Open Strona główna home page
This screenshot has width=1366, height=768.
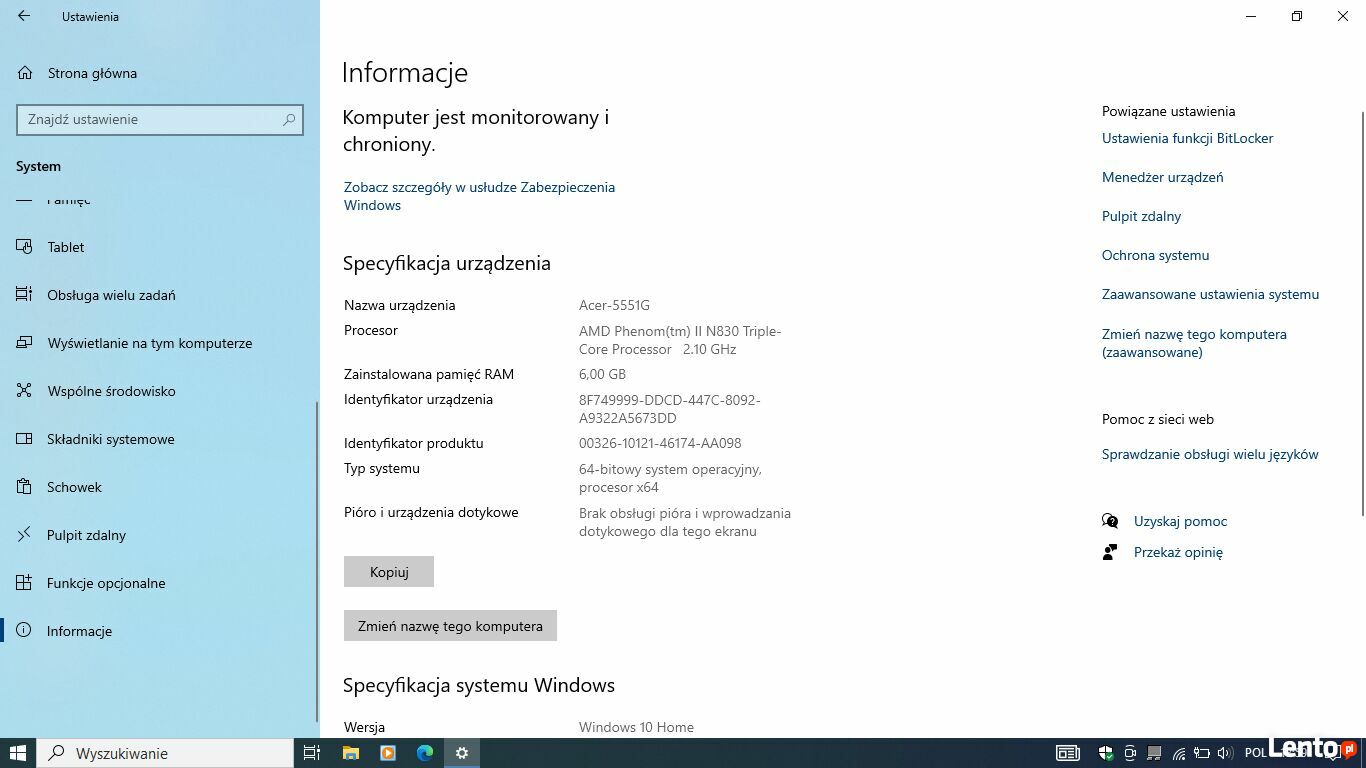[x=92, y=73]
